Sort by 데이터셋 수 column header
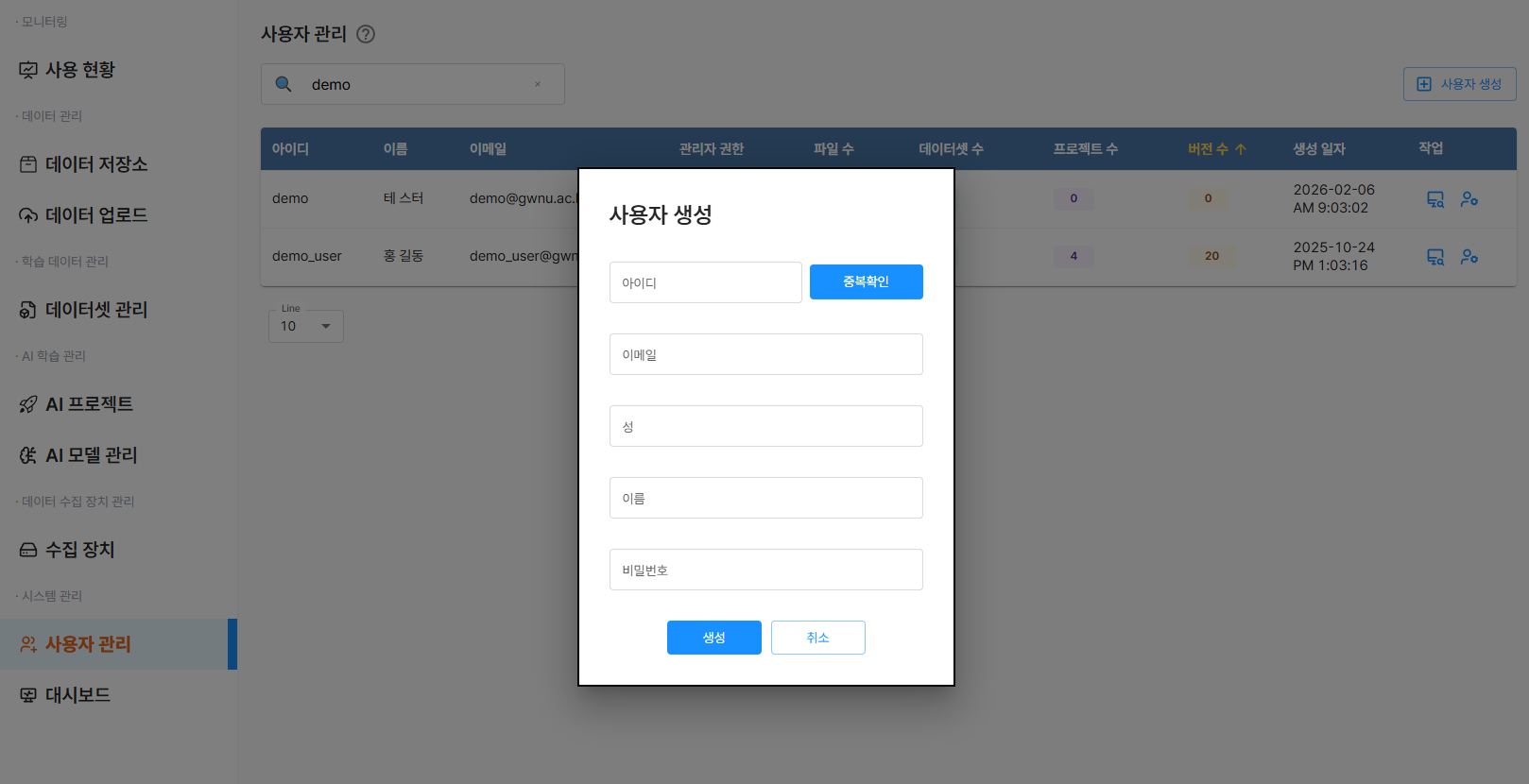1529x784 pixels. click(951, 149)
